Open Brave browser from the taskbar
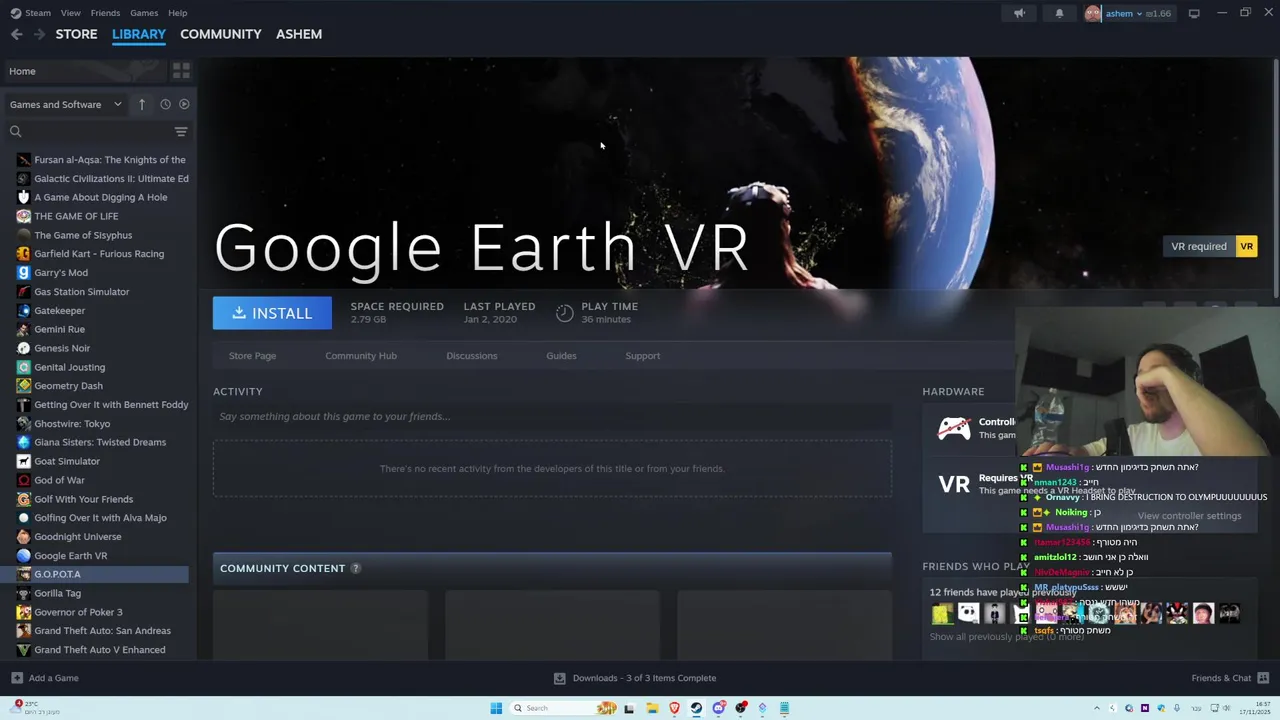Viewport: 1280px width, 720px height. pyautogui.click(x=674, y=708)
